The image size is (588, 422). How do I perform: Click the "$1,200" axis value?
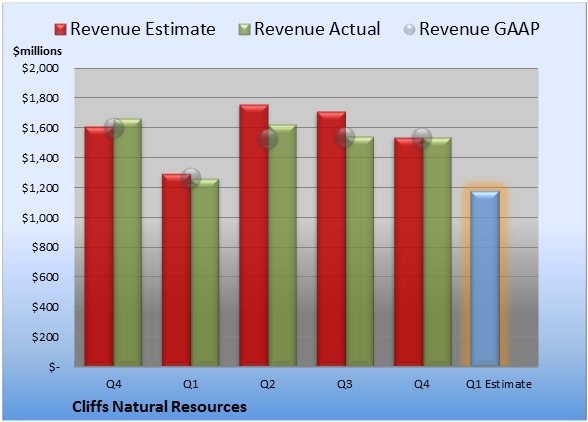[x=40, y=188]
